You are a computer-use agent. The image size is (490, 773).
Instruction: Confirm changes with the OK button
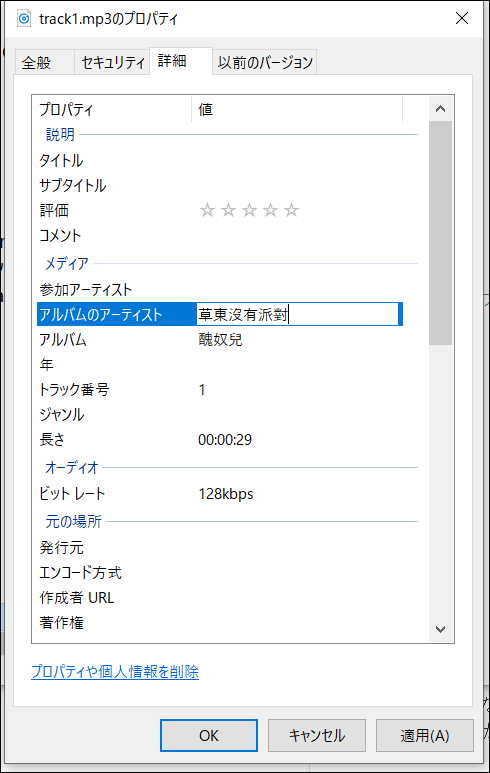[209, 736]
